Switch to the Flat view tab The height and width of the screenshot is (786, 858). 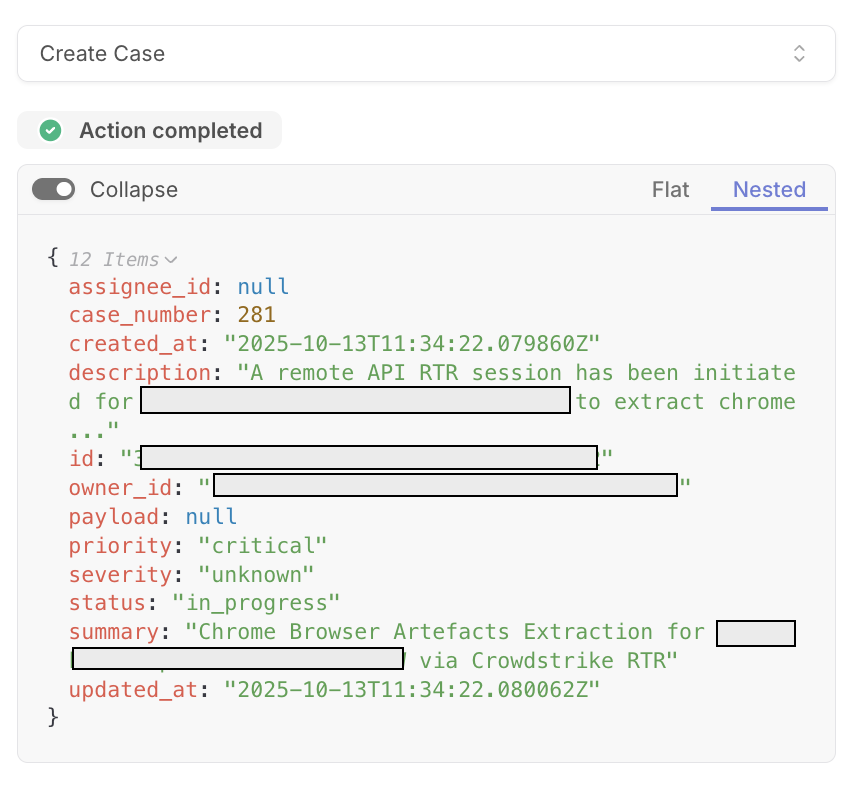670,190
